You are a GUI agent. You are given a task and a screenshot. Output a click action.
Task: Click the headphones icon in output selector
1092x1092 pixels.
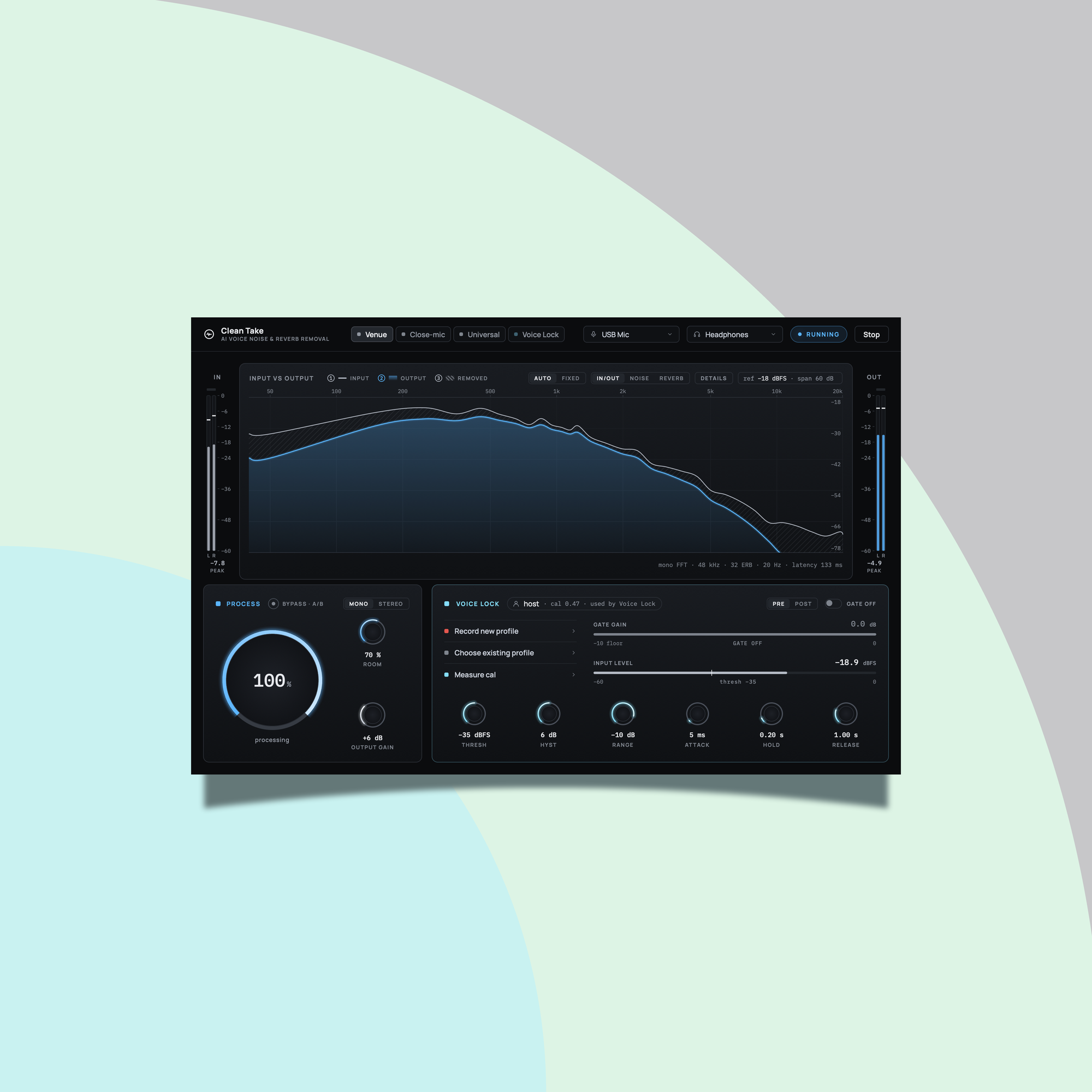[697, 335]
